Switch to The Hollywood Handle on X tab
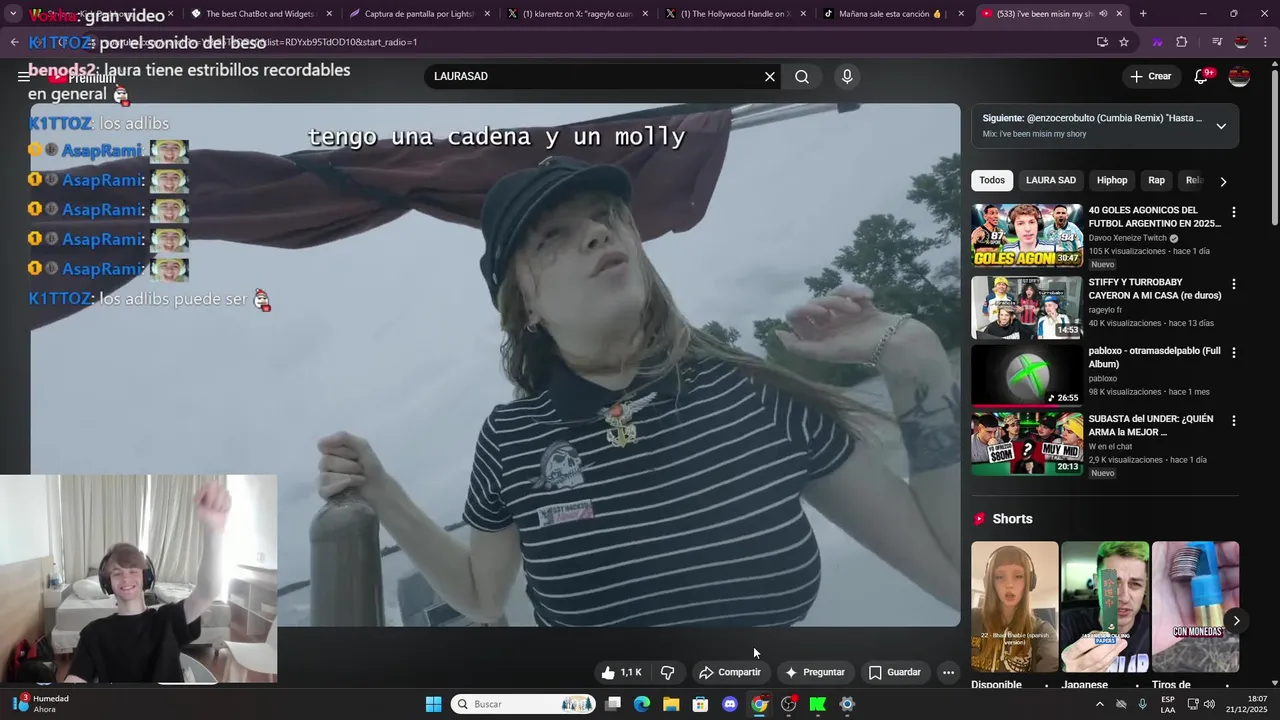The image size is (1280, 720). click(737, 14)
